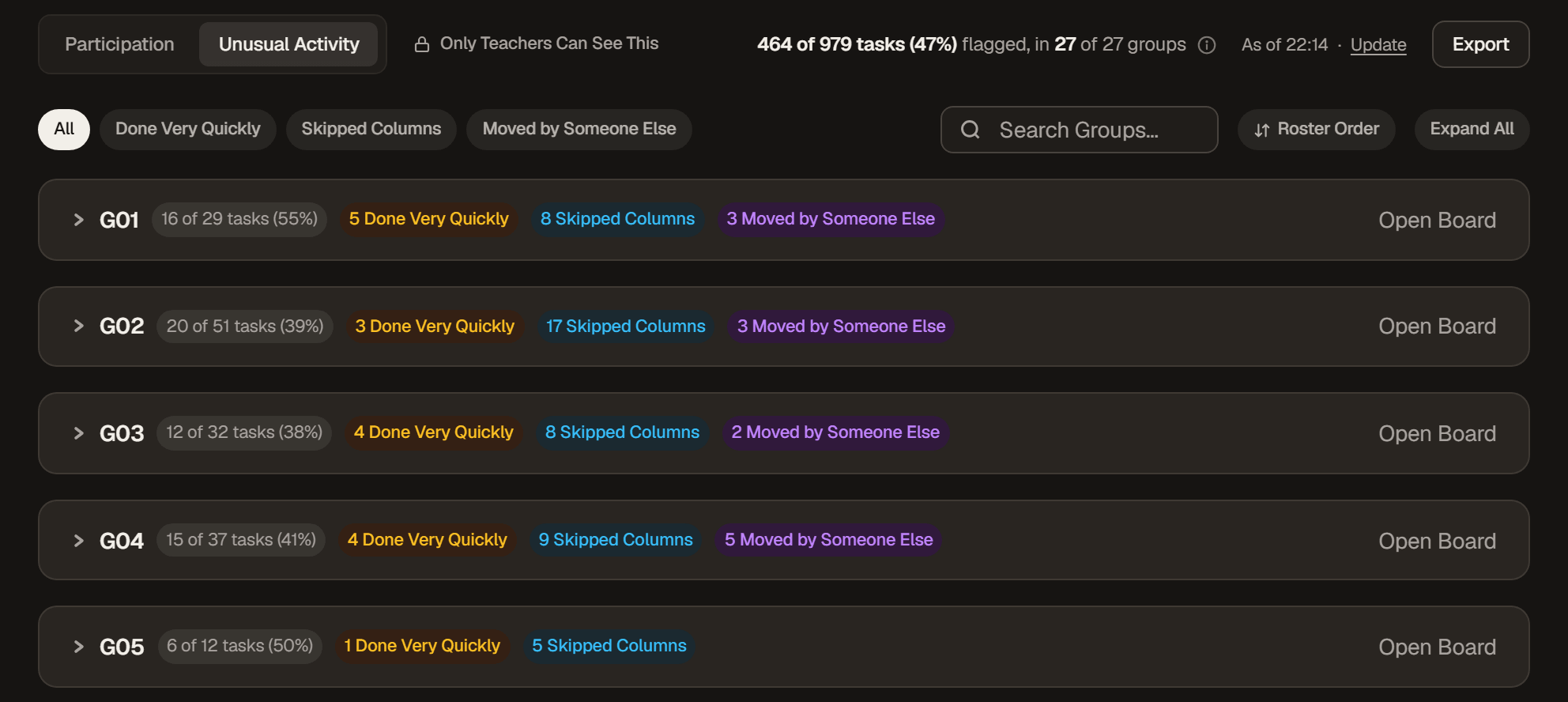Screen dimensions: 1568x702
Task: Click the lock icon next to Only Teachers Can See This
Action: 422,44
